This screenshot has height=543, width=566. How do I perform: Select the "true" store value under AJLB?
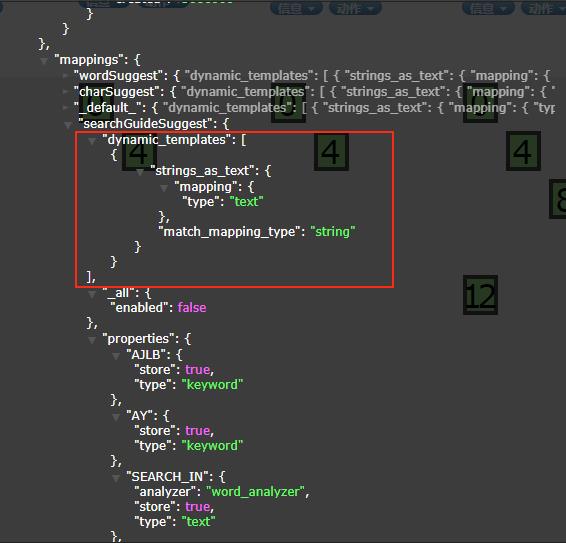pos(197,370)
